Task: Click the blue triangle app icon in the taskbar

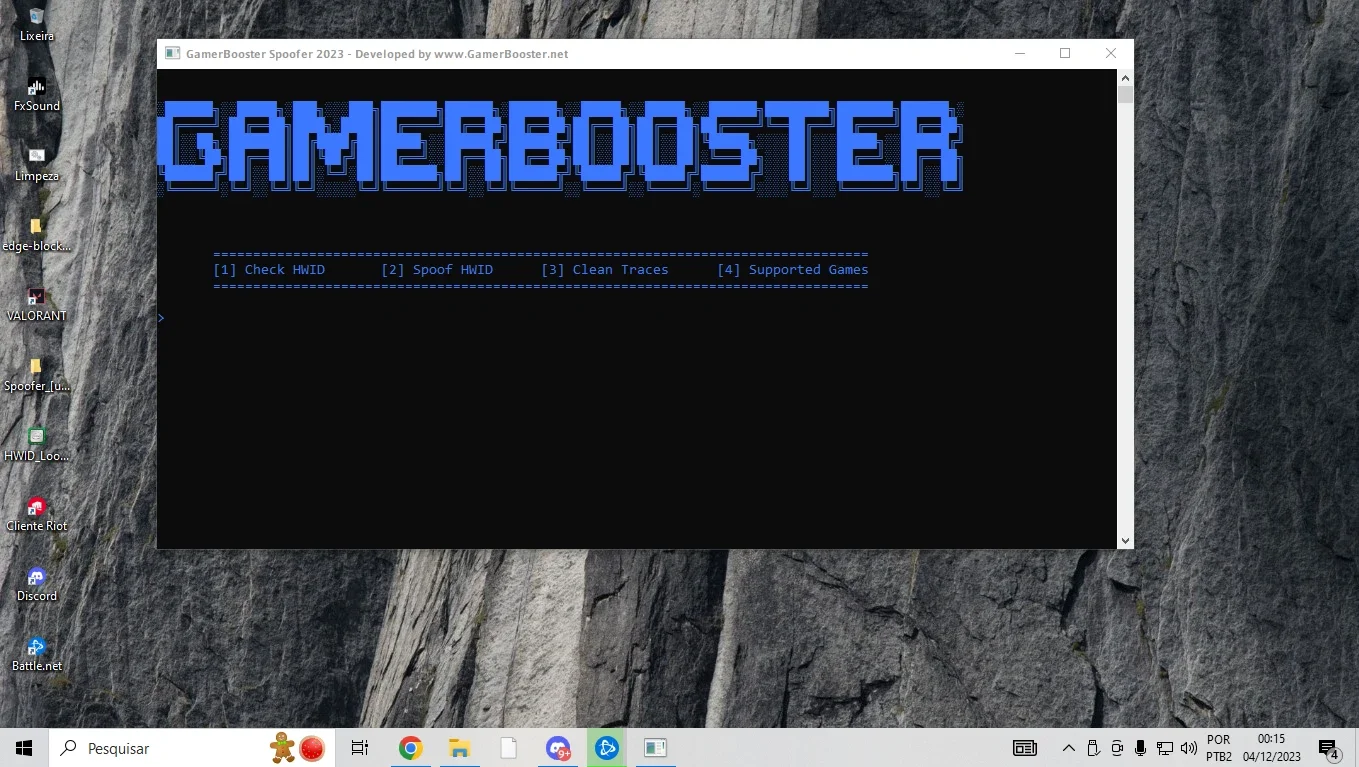Action: pos(606,748)
